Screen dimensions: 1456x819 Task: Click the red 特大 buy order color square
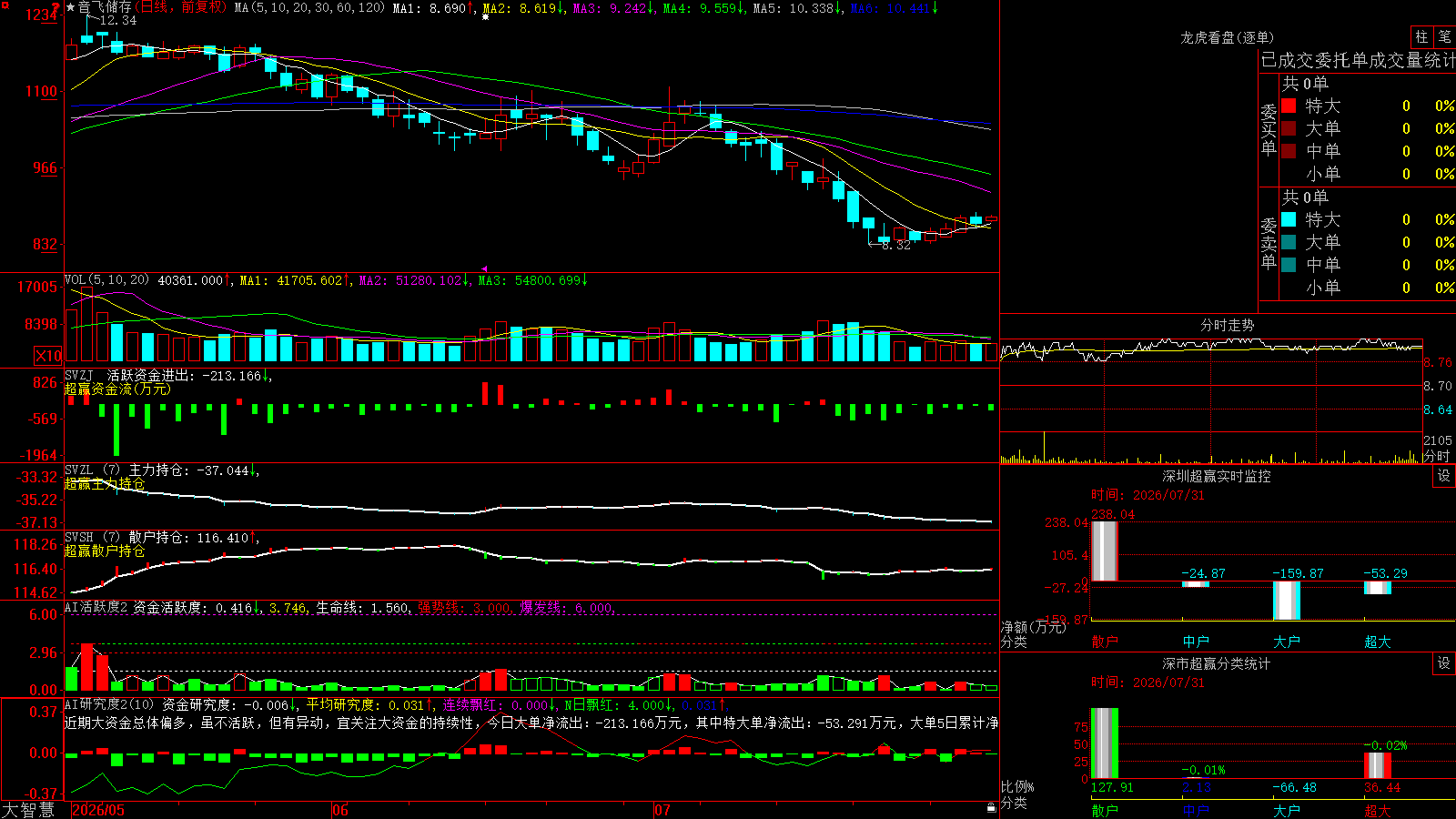(x=1289, y=106)
